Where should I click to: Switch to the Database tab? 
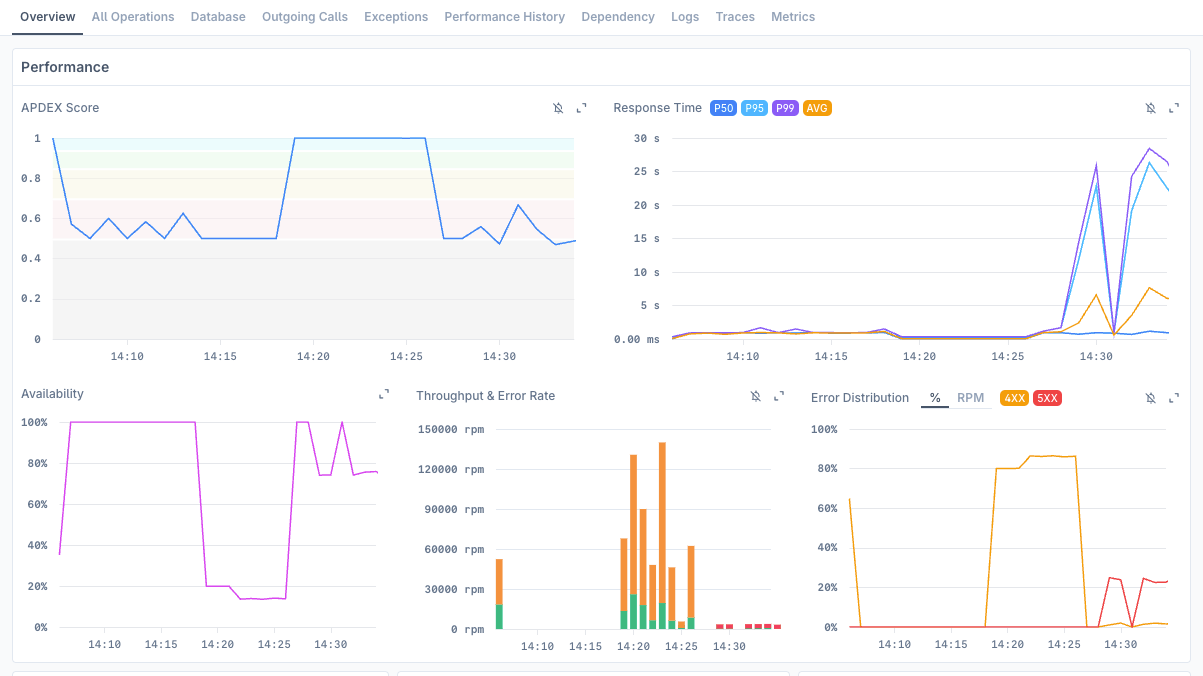pos(218,17)
